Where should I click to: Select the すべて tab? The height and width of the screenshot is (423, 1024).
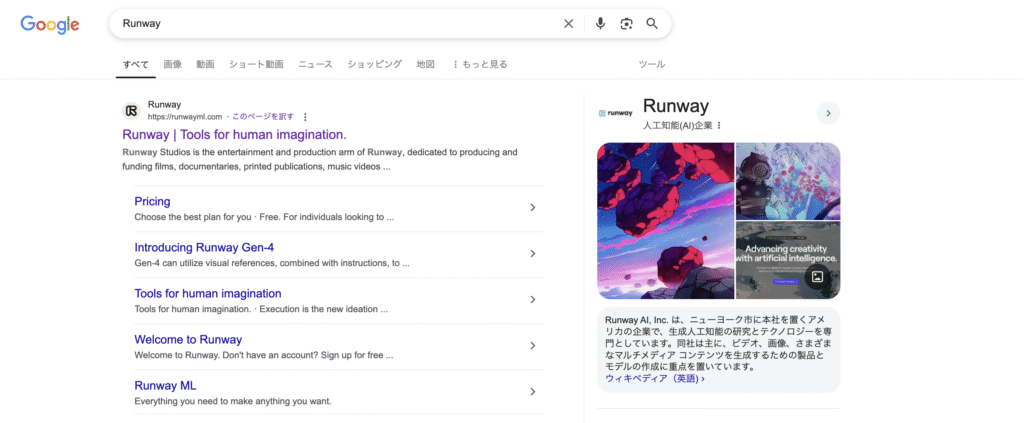tap(136, 64)
